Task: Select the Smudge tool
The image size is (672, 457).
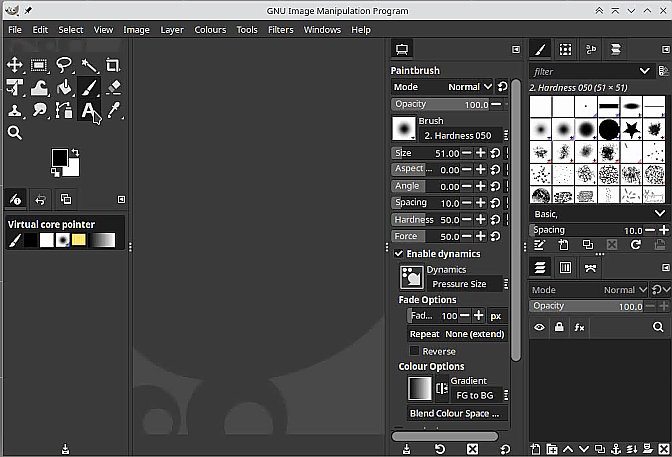Action: tap(39, 110)
